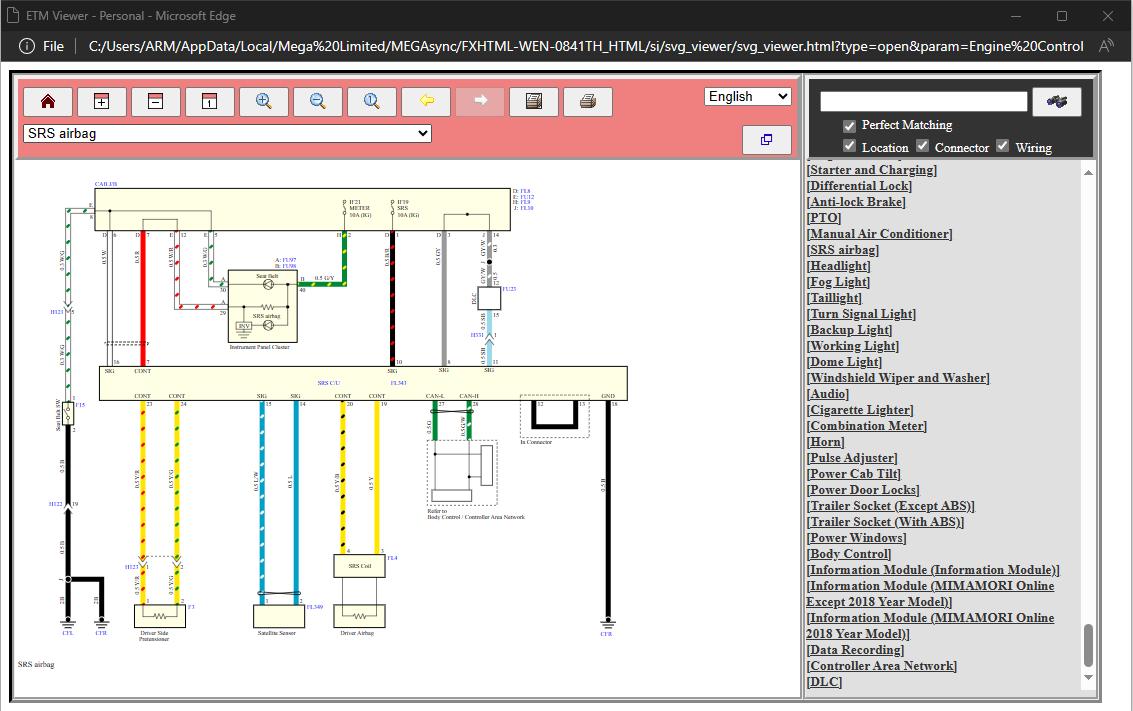1133x711 pixels.
Task: Disable the Wiring checkbox
Action: point(1002,146)
